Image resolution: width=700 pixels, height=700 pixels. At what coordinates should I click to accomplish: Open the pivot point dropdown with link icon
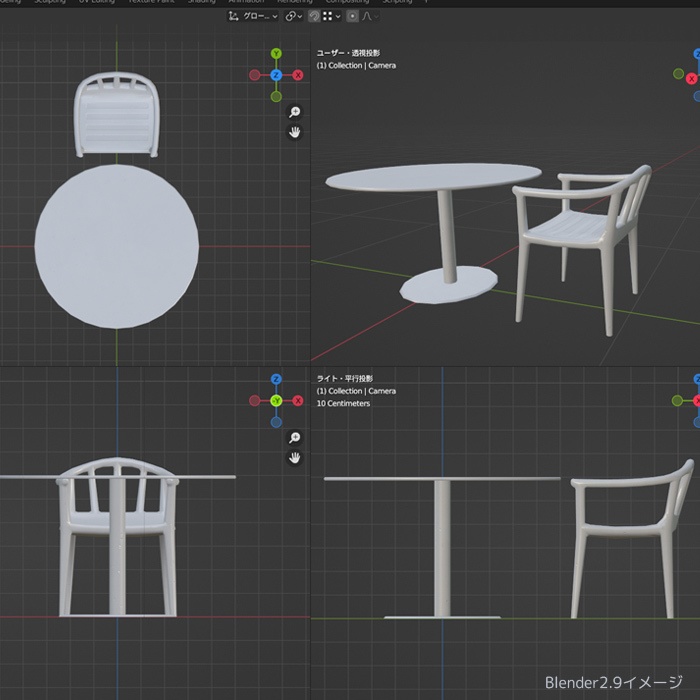tap(293, 16)
